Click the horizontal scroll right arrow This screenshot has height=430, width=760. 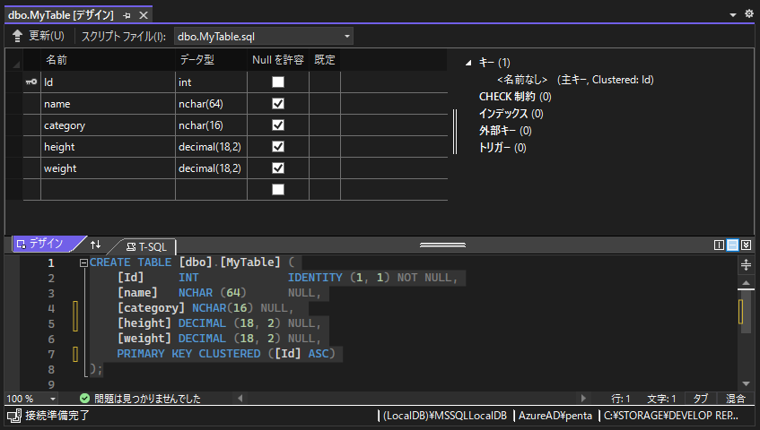[x=583, y=398]
